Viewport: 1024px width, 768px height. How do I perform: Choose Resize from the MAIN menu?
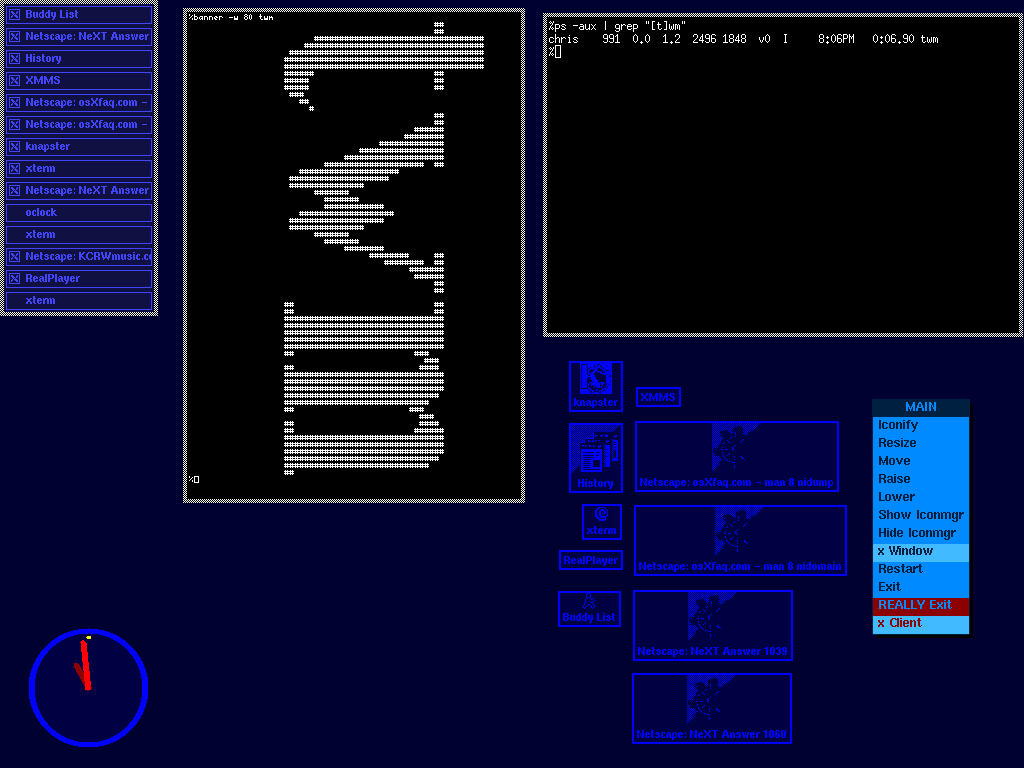point(921,443)
